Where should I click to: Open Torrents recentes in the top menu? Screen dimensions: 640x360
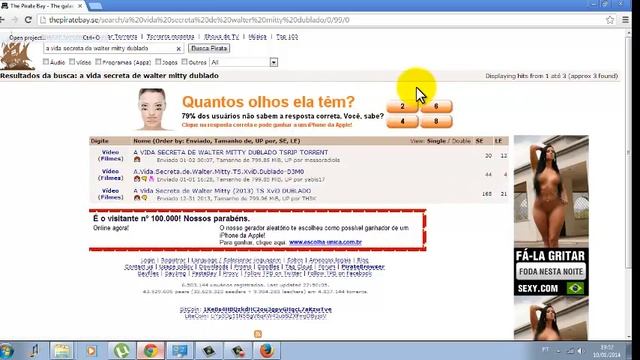[x=170, y=37]
